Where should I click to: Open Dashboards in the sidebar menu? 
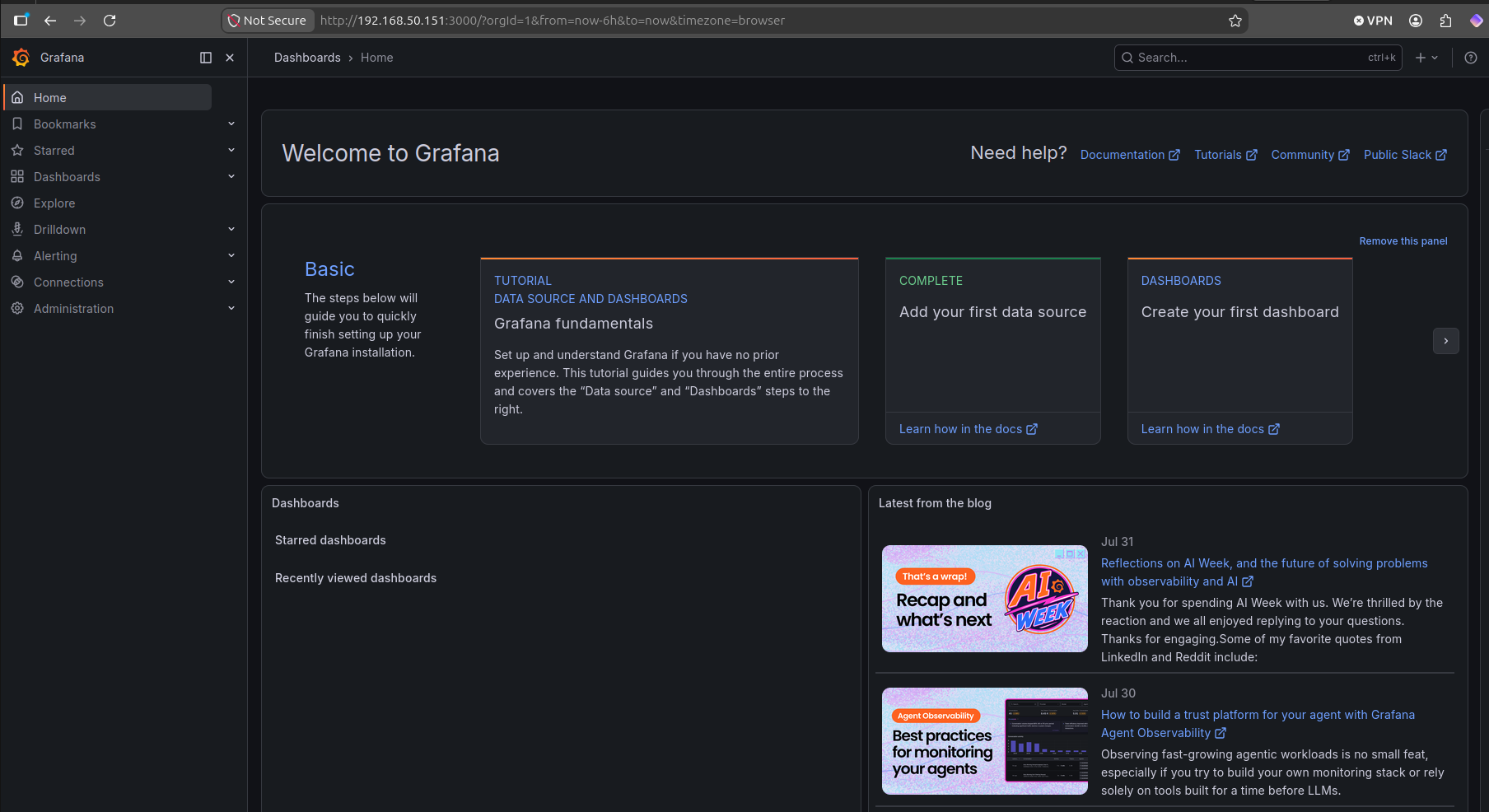click(x=67, y=177)
